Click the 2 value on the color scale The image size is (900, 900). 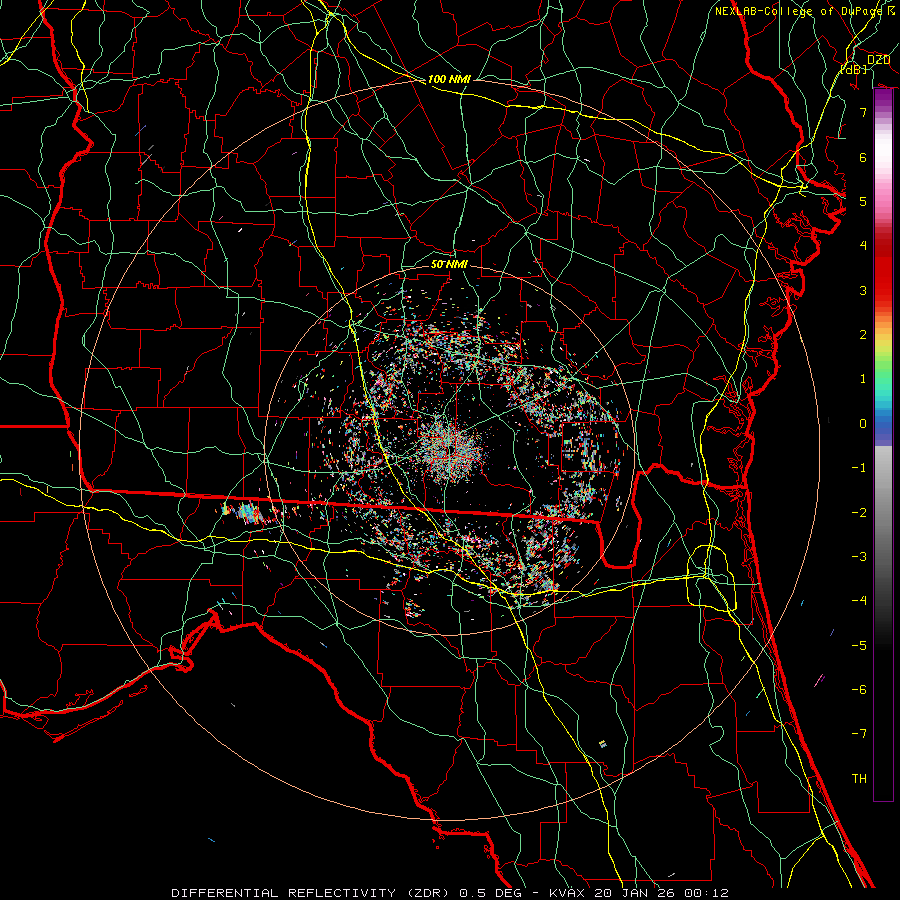(863, 335)
